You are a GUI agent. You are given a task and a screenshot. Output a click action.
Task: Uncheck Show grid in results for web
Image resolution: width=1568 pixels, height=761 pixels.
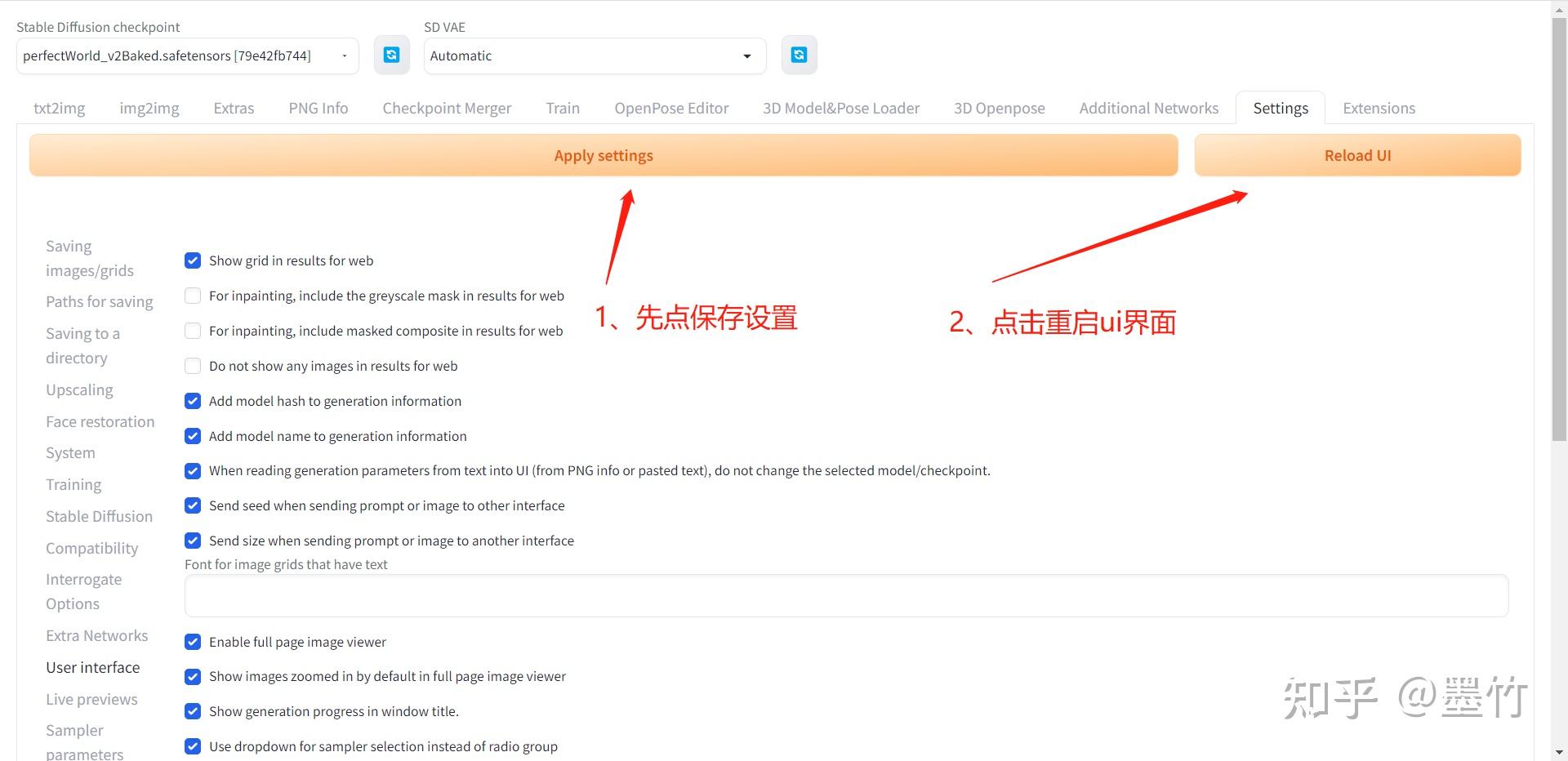tap(193, 260)
